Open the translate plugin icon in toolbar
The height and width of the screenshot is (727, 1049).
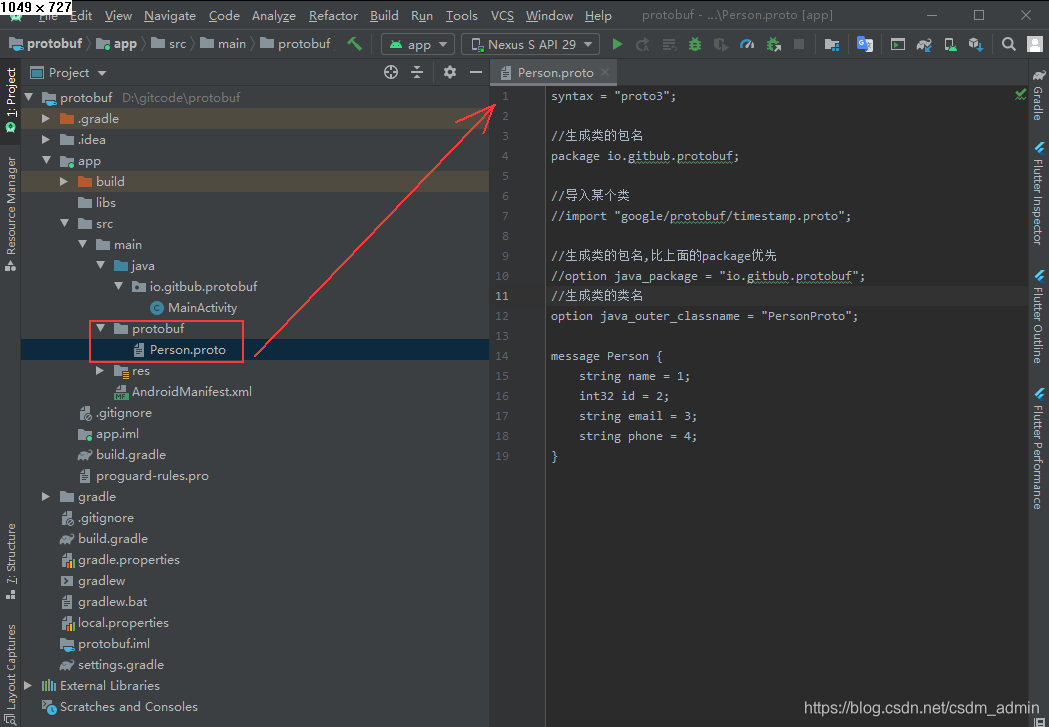[x=865, y=44]
